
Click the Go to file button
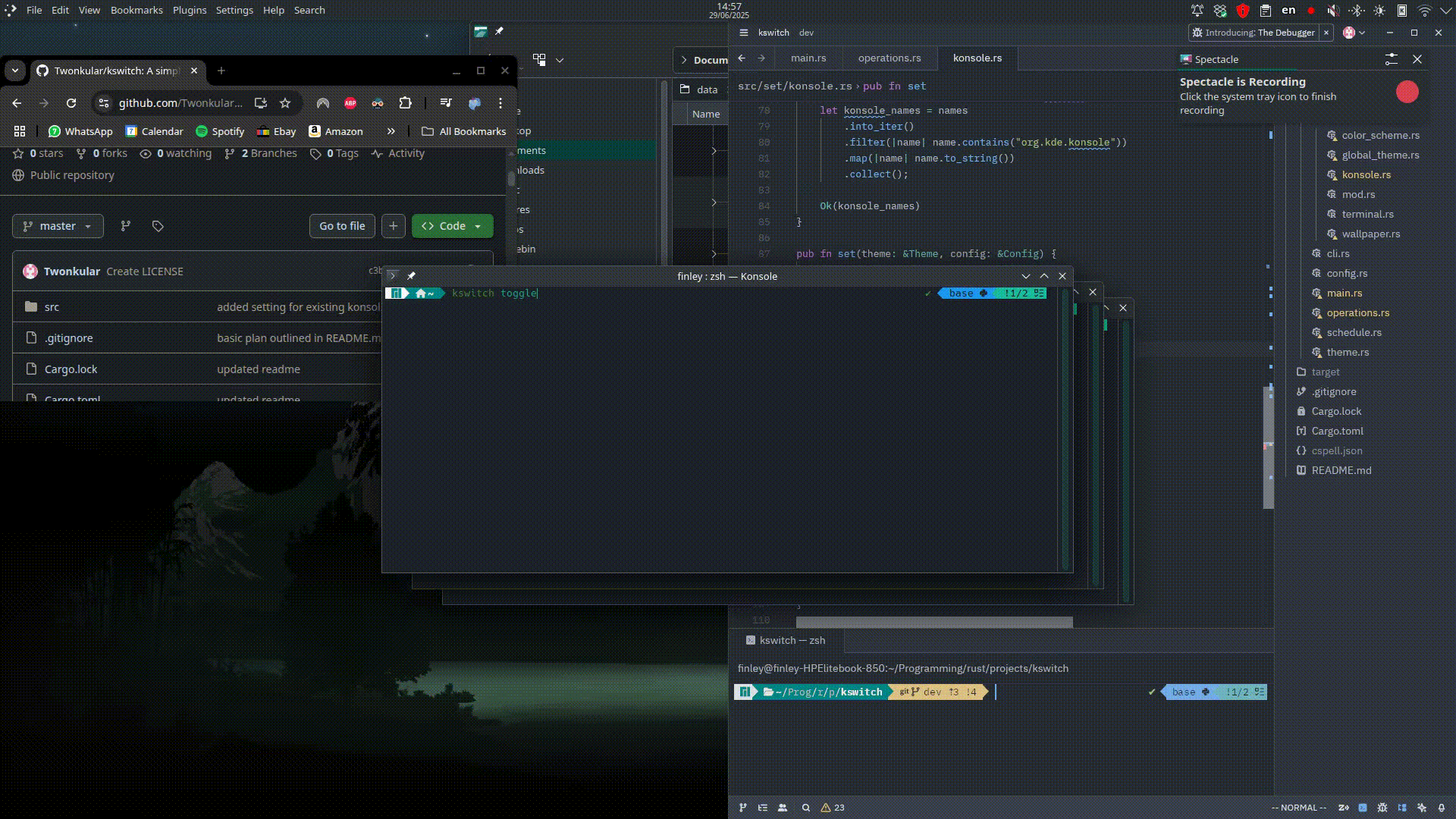342,226
